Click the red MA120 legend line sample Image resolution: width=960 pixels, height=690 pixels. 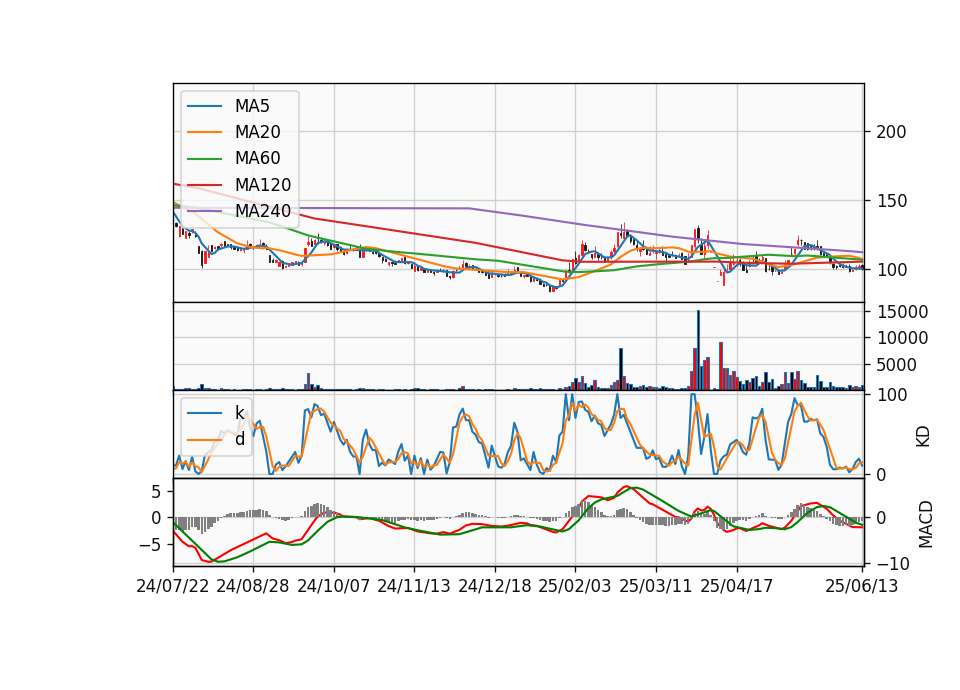click(x=204, y=185)
